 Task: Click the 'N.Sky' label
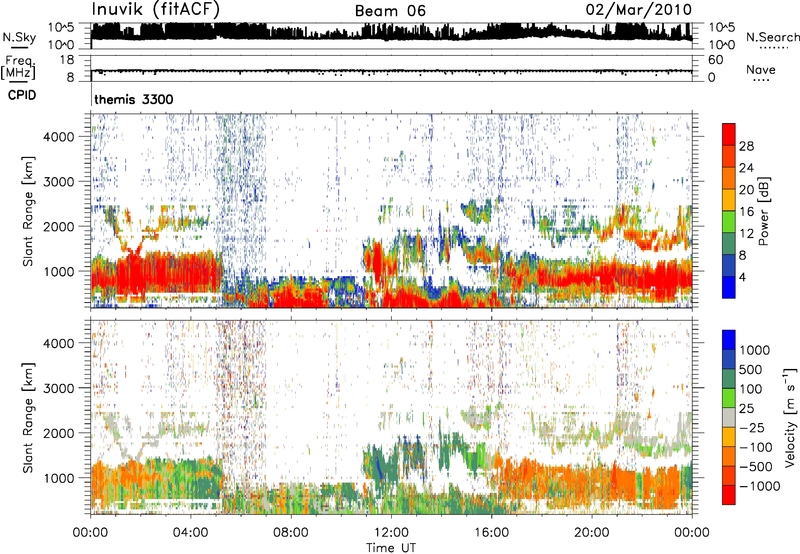pos(19,37)
